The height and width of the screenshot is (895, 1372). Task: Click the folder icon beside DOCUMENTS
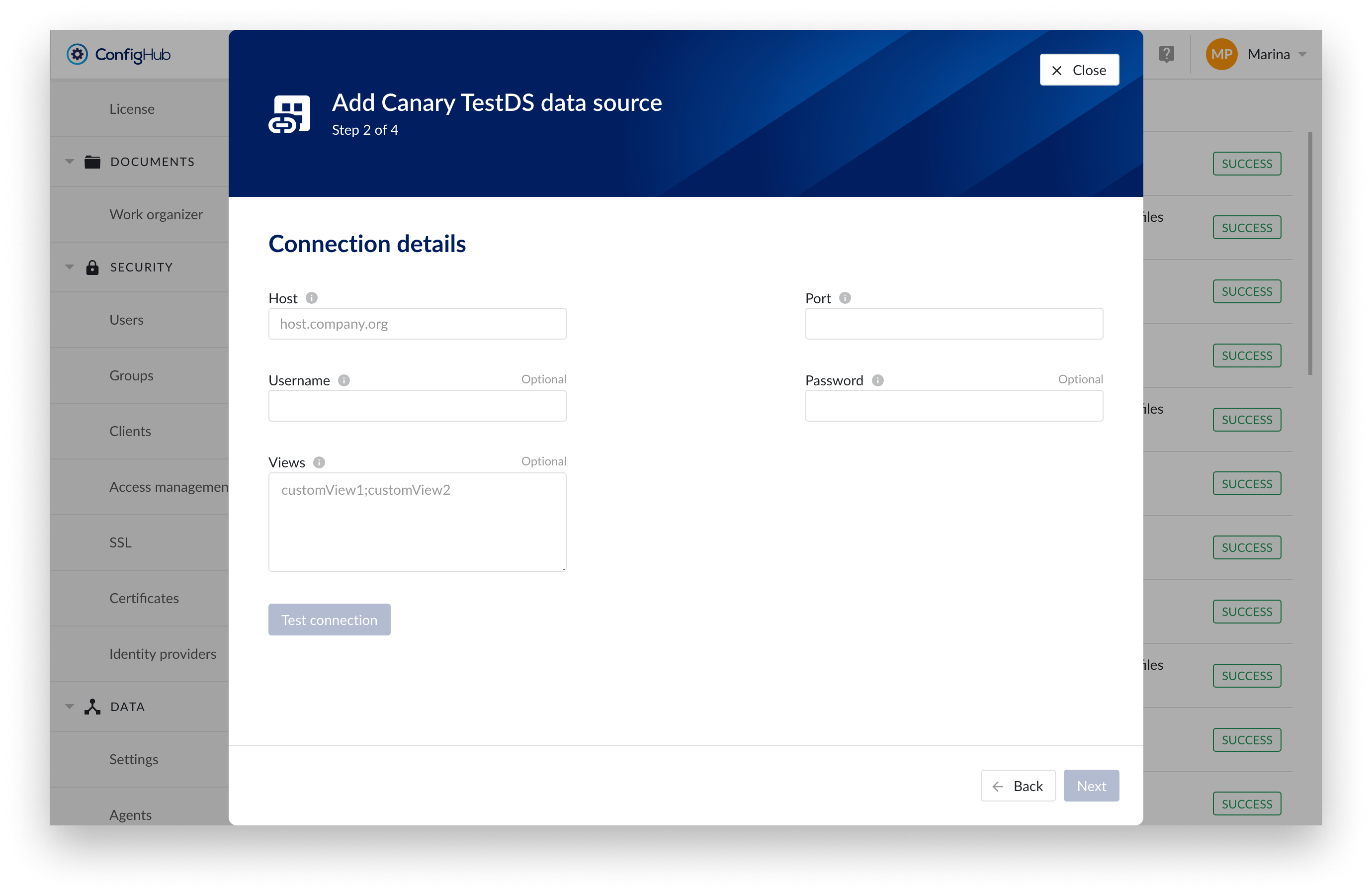pyautogui.click(x=92, y=162)
